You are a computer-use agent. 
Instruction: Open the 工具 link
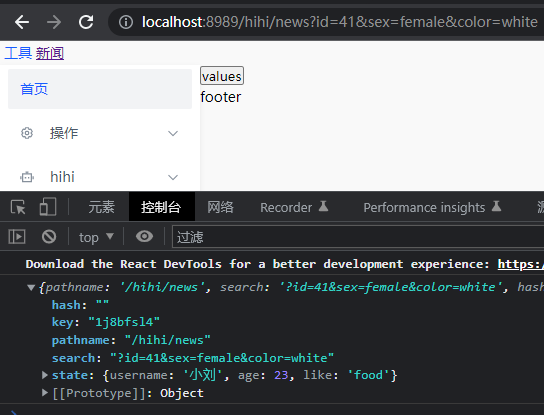(x=18, y=53)
